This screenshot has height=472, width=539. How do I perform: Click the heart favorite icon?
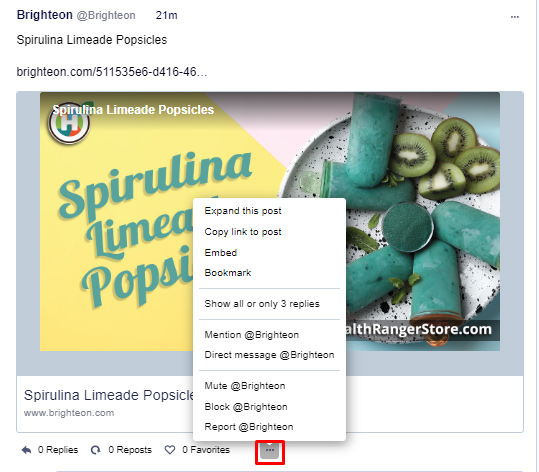[170, 450]
